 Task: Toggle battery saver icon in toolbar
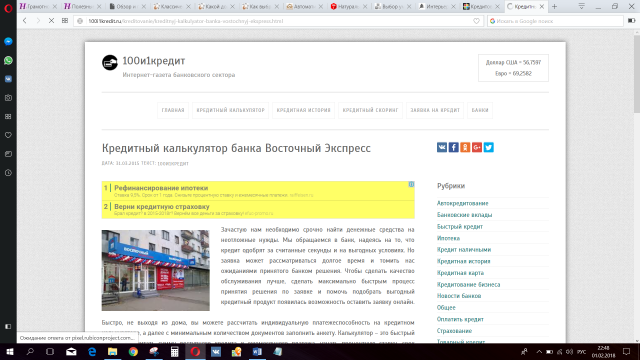(631, 21)
